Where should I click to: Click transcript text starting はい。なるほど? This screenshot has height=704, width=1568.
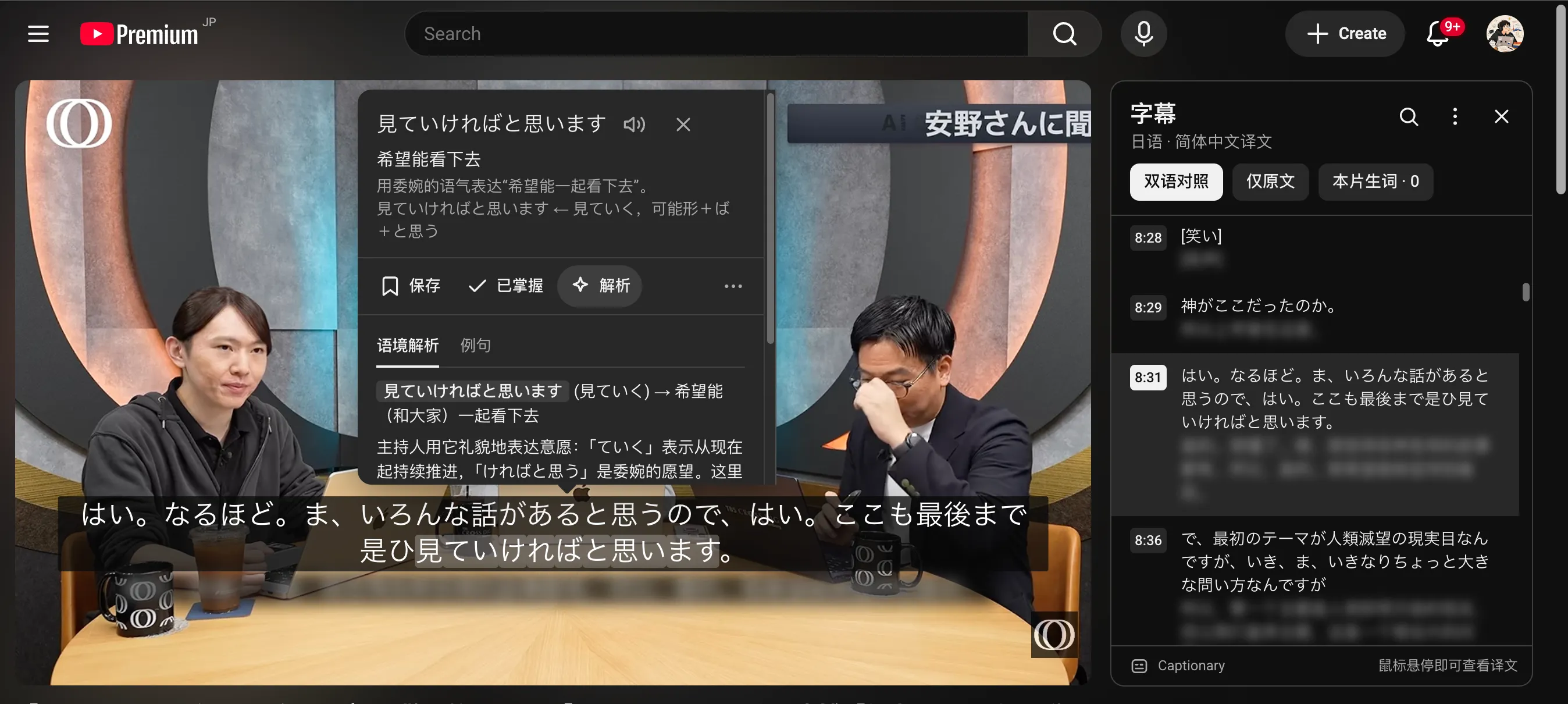pos(1334,399)
